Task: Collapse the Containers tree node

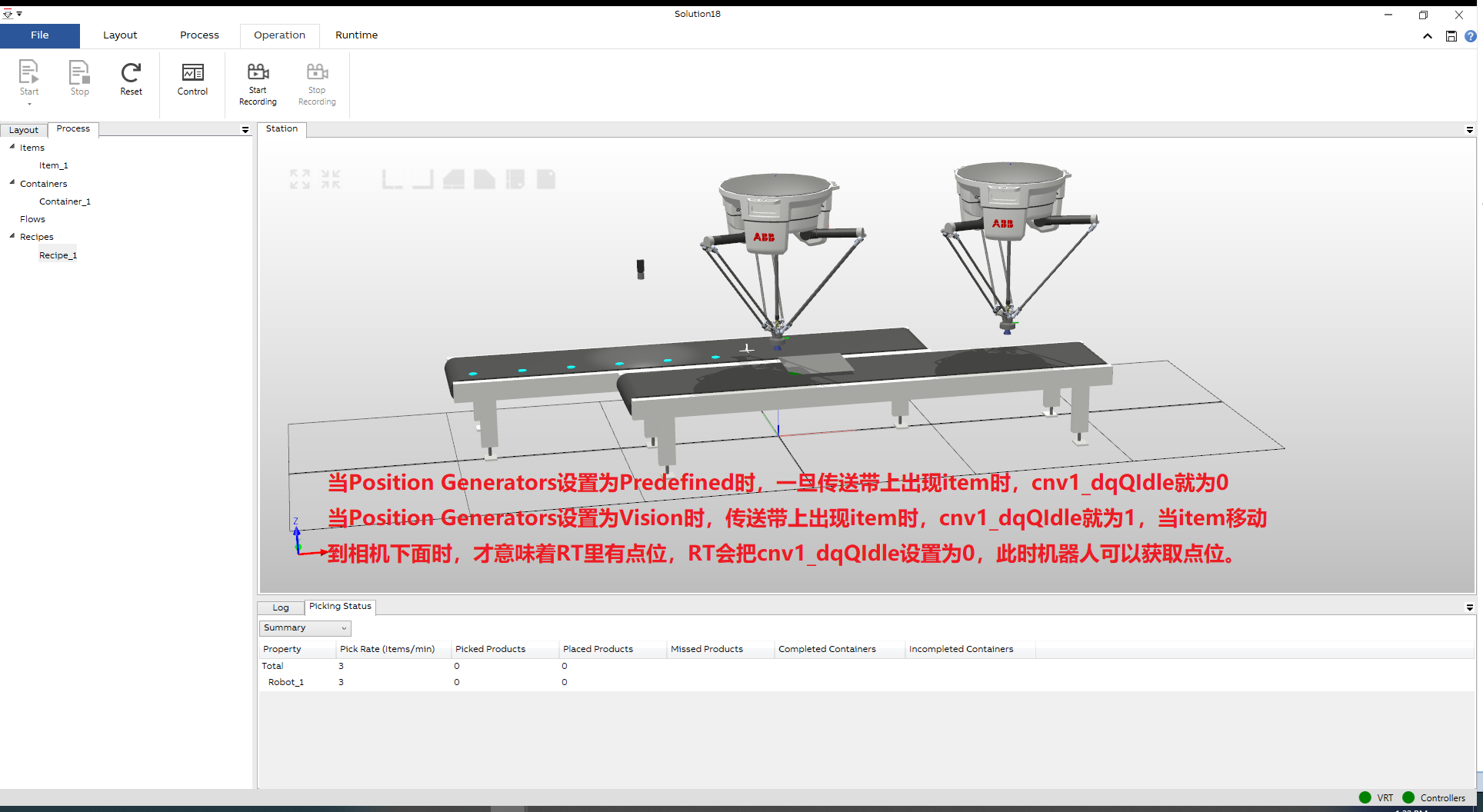Action: click(x=12, y=182)
